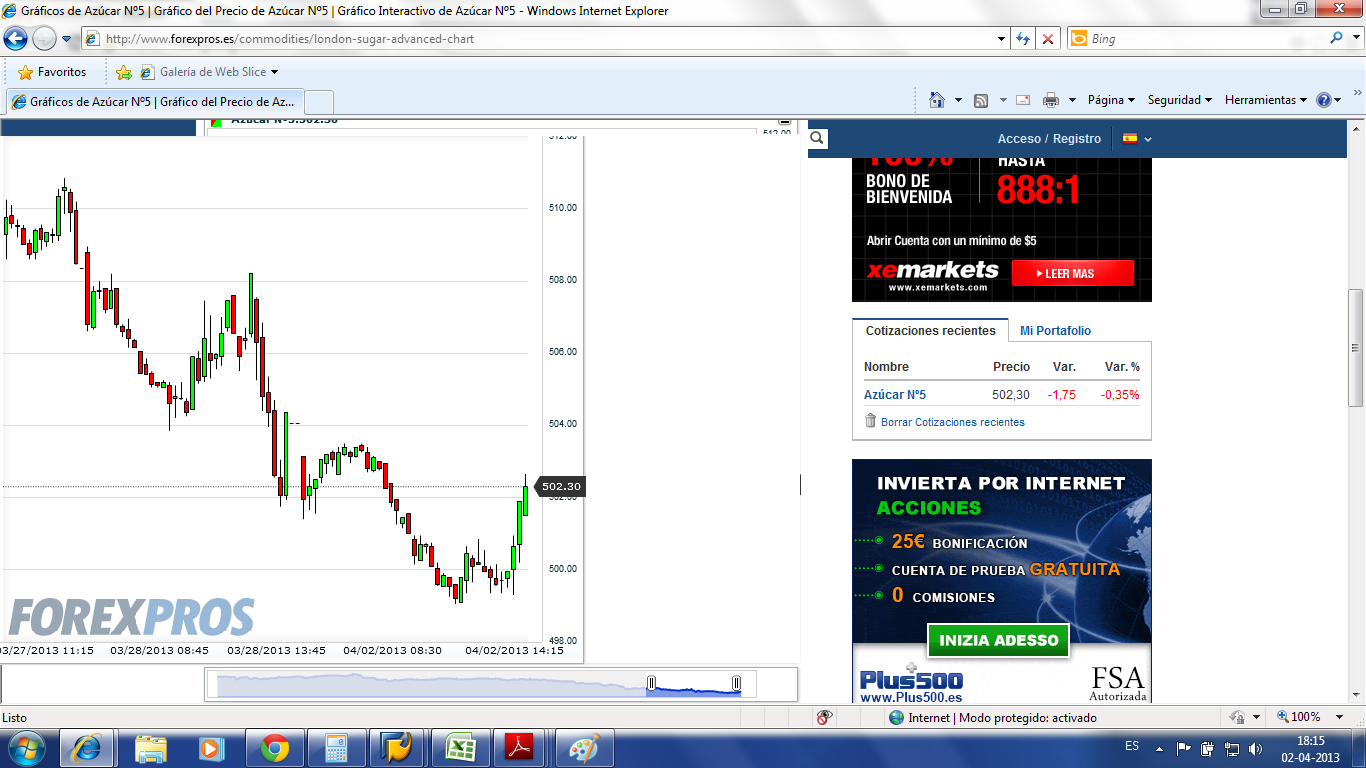Click the volume speaker tray icon
Viewport: 1366px width, 768px height.
(1255, 747)
